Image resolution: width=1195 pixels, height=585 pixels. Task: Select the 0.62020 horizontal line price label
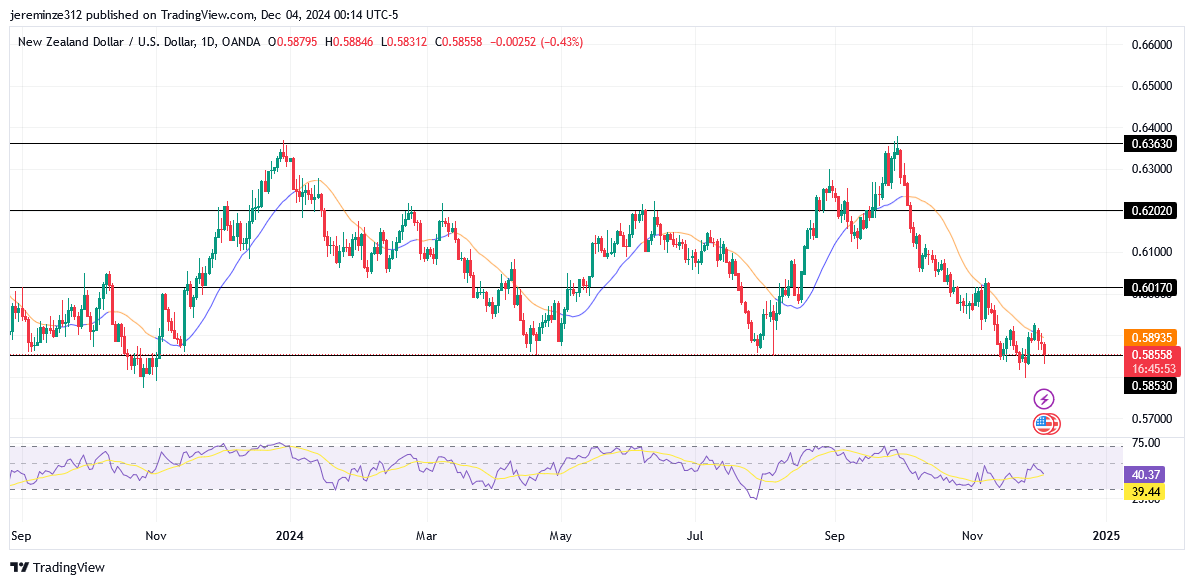tap(1150, 210)
